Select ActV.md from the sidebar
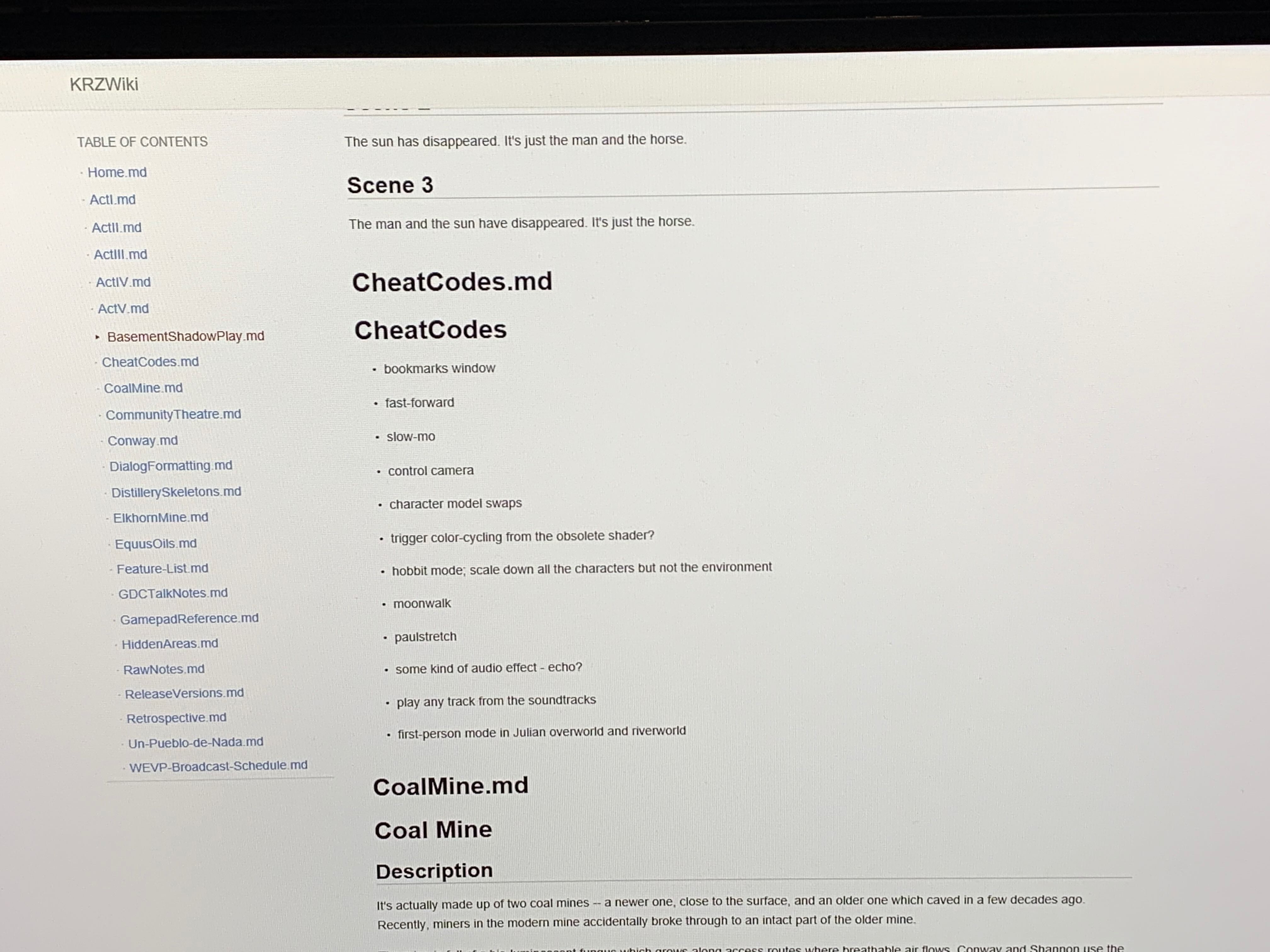Viewport: 1270px width, 952px height. click(123, 309)
